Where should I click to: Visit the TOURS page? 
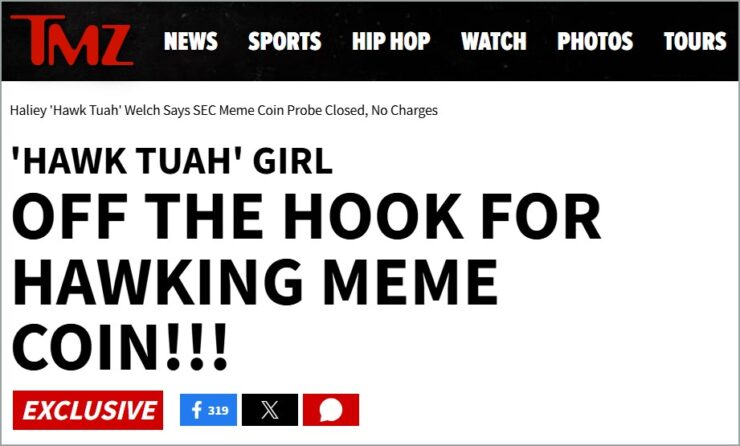(x=695, y=41)
